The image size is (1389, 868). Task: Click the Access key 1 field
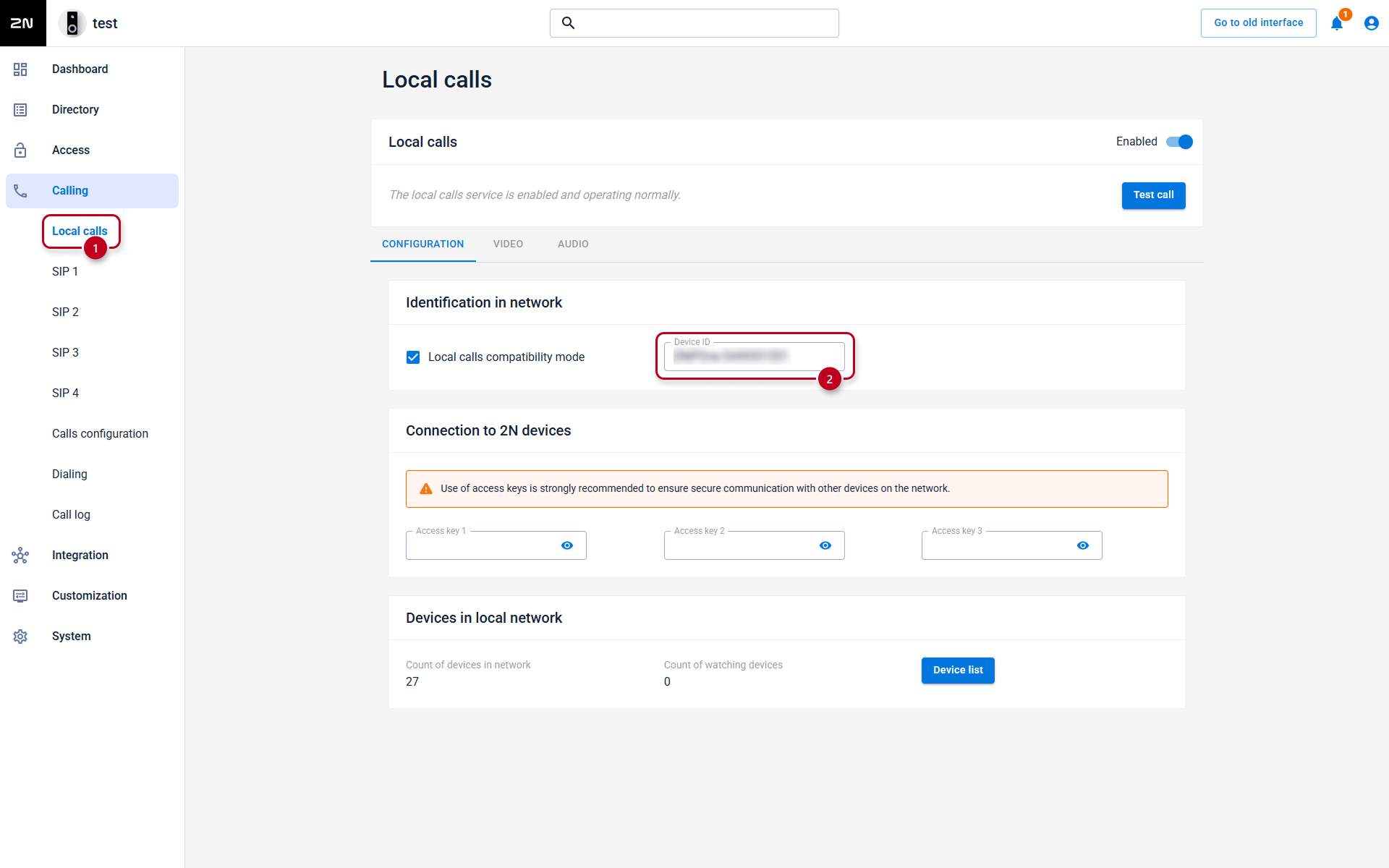(496, 545)
